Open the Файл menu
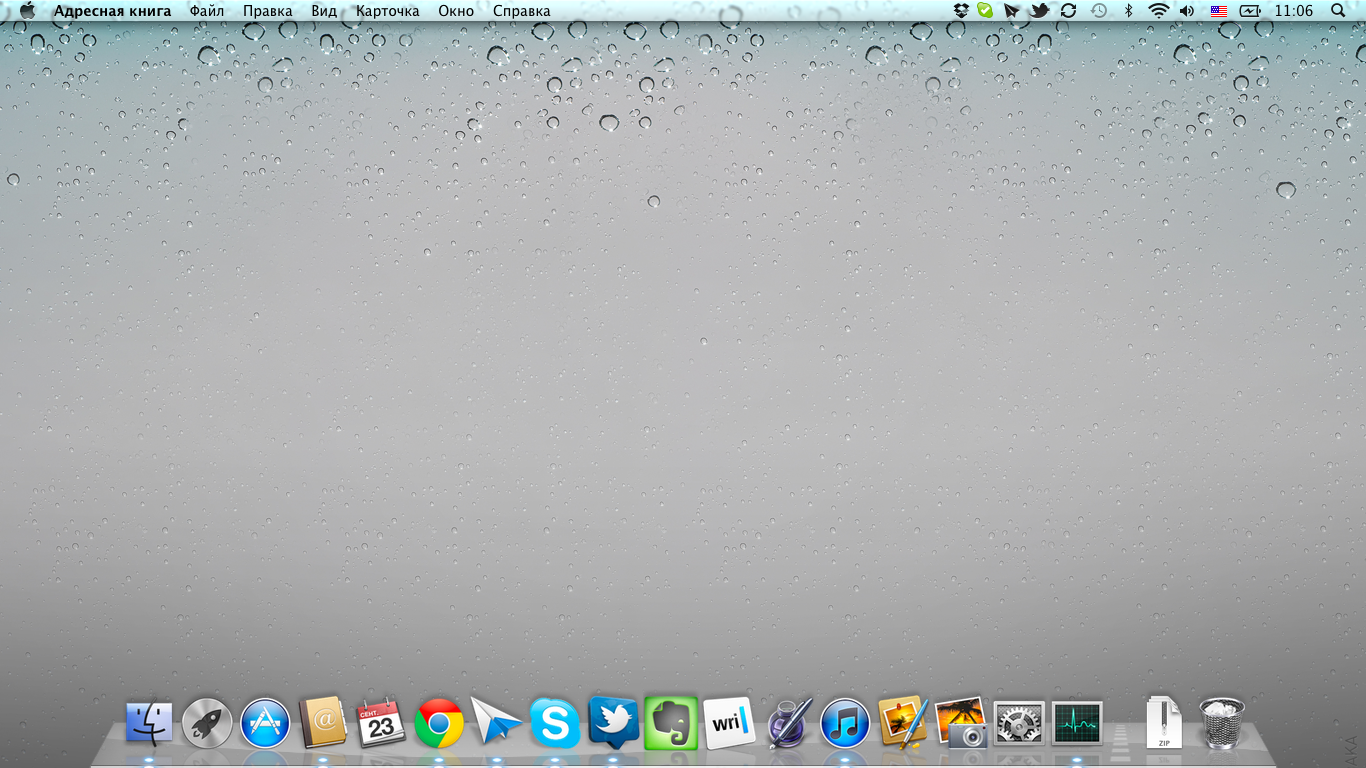 pyautogui.click(x=207, y=11)
